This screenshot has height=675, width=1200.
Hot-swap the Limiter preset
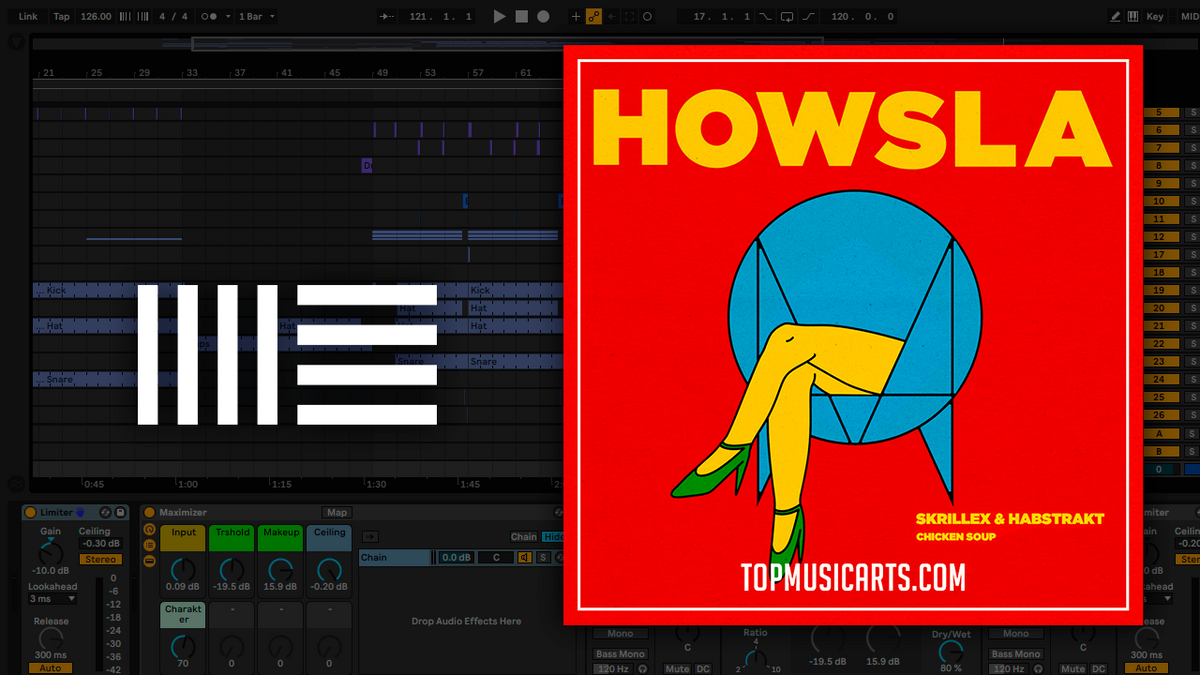106,512
